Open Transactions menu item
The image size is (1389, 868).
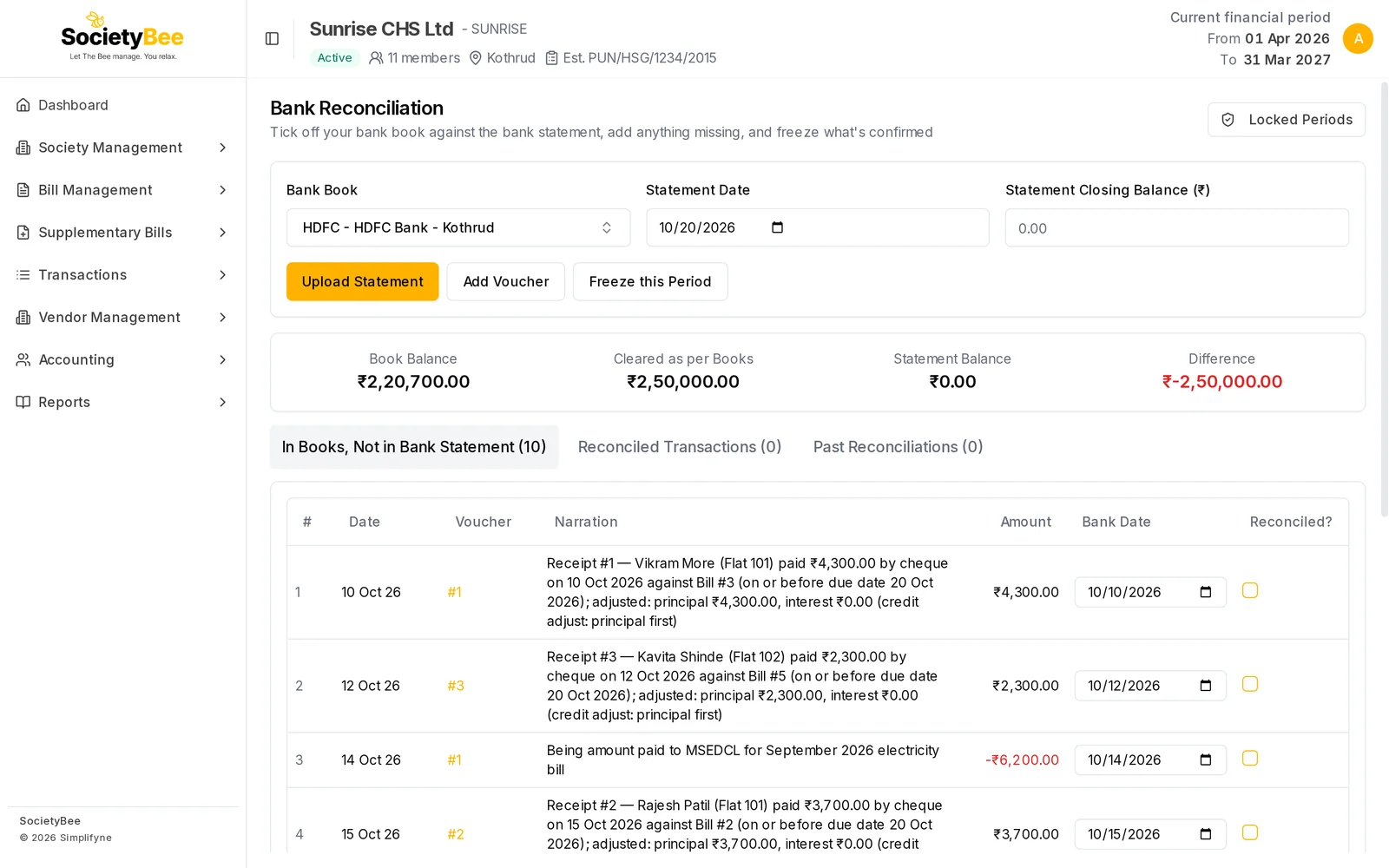coord(122,275)
